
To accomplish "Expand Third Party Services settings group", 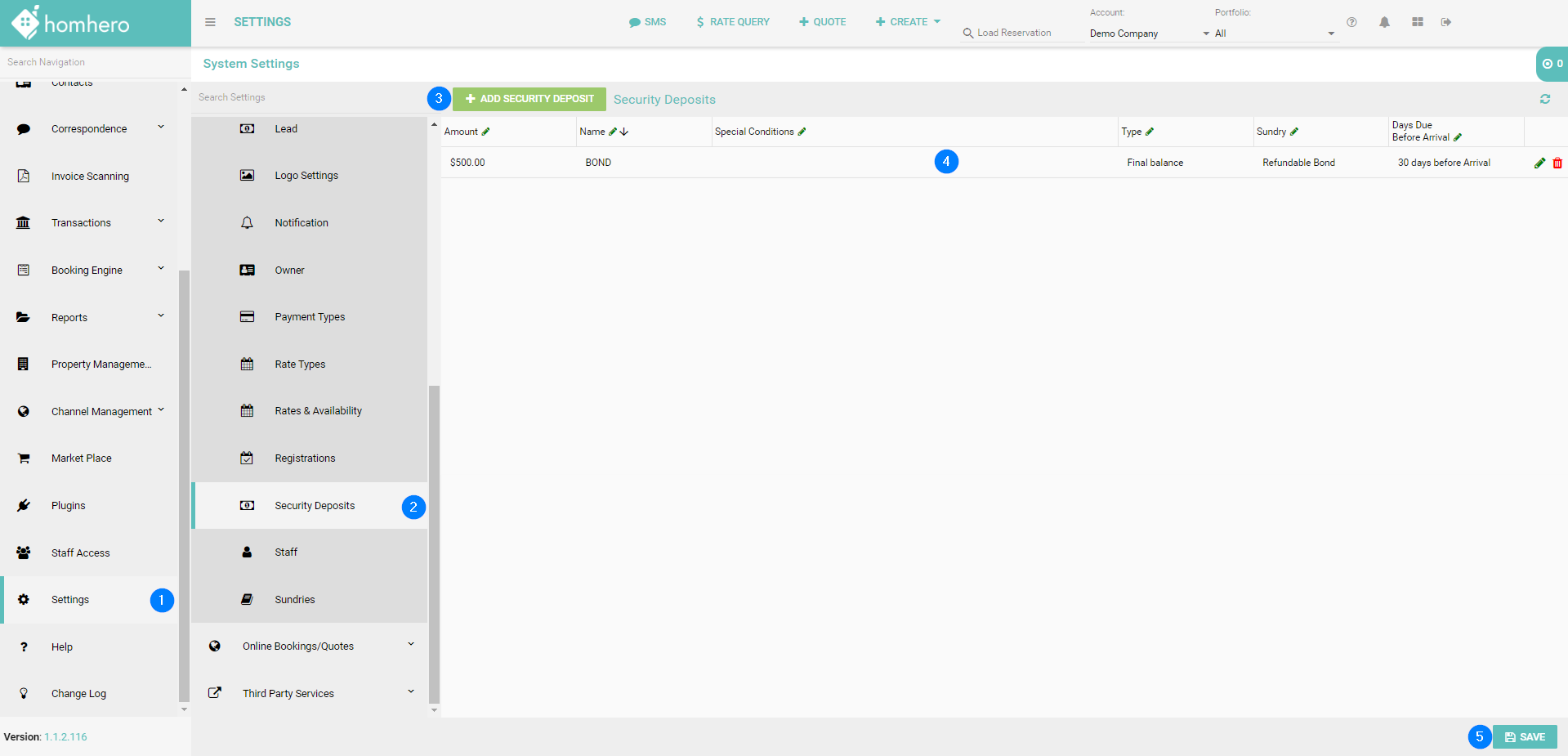I will point(410,692).
